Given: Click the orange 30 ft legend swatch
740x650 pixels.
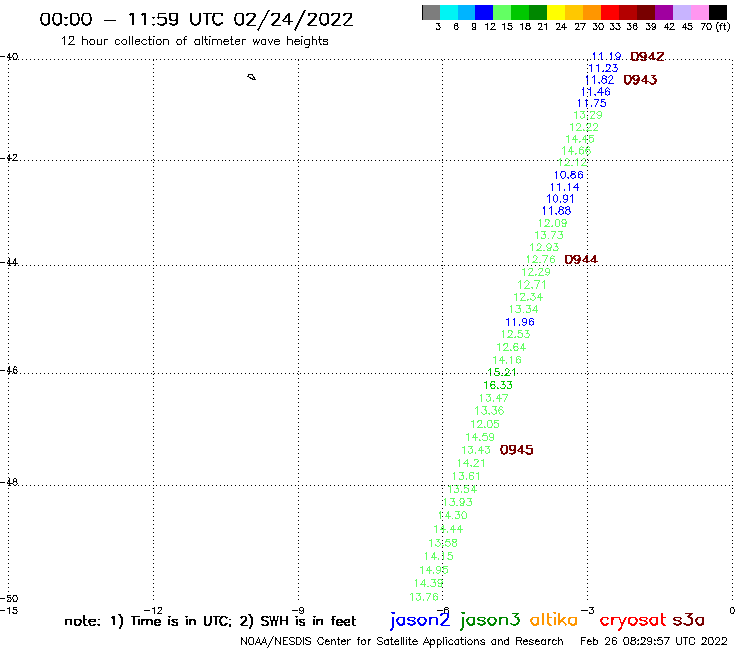Looking at the screenshot, I should (592, 12).
